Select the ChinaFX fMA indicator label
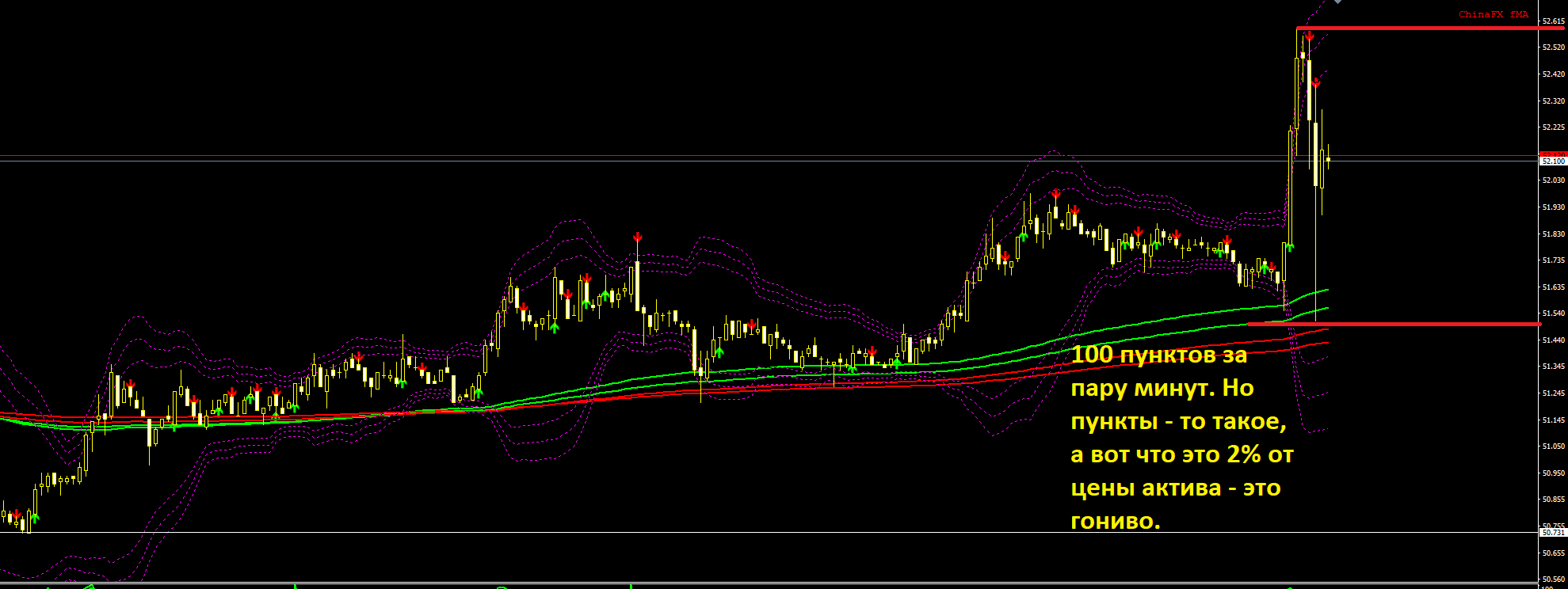1568x589 pixels. coord(1493,14)
